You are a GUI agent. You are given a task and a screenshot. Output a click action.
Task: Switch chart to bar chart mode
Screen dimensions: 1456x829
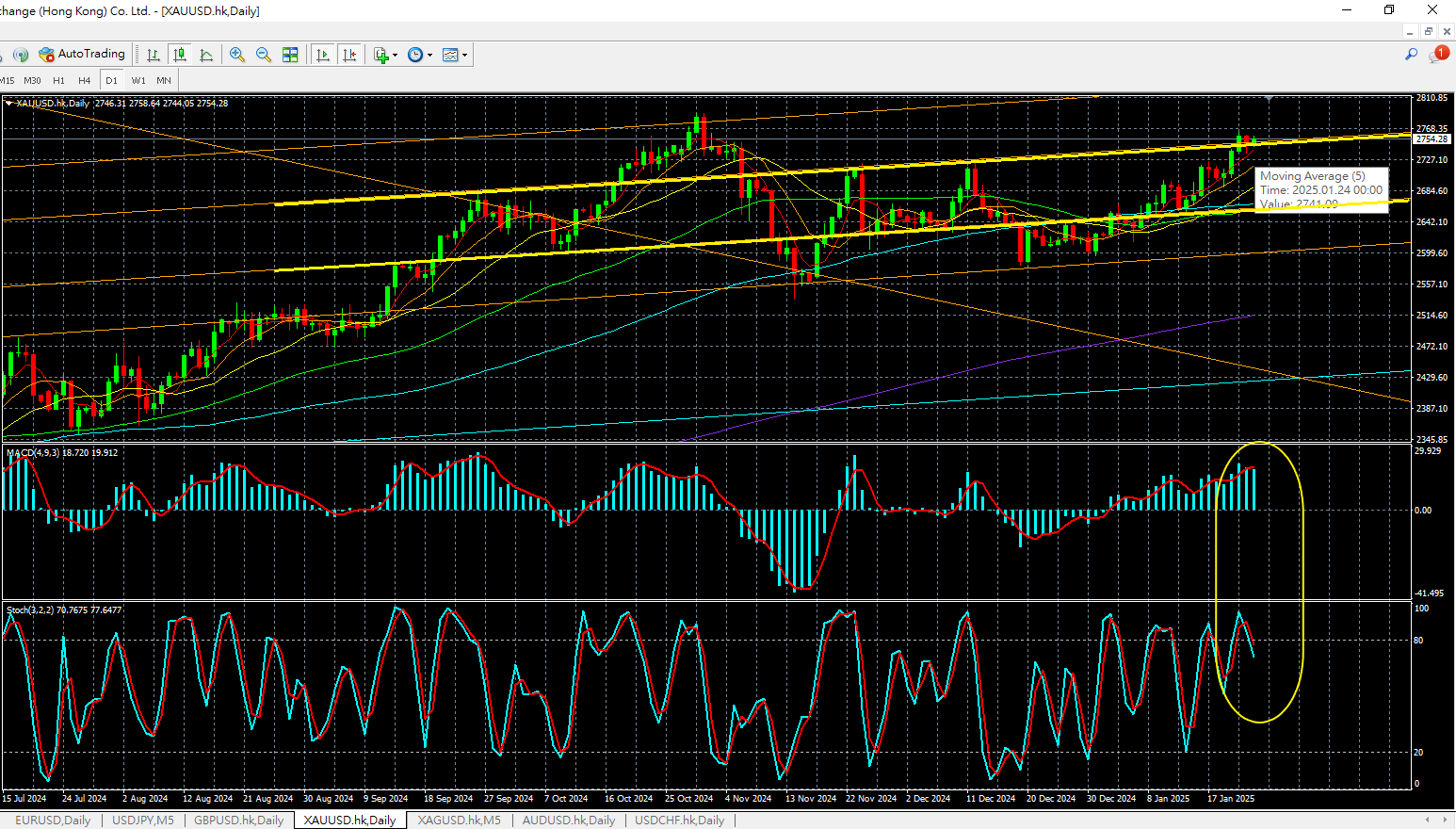pyautogui.click(x=153, y=55)
